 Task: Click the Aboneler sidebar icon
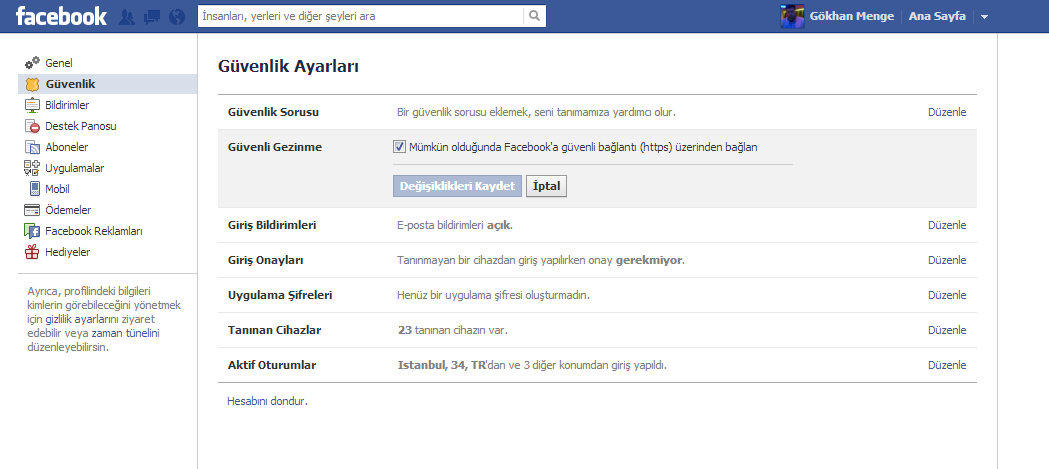tap(32, 147)
